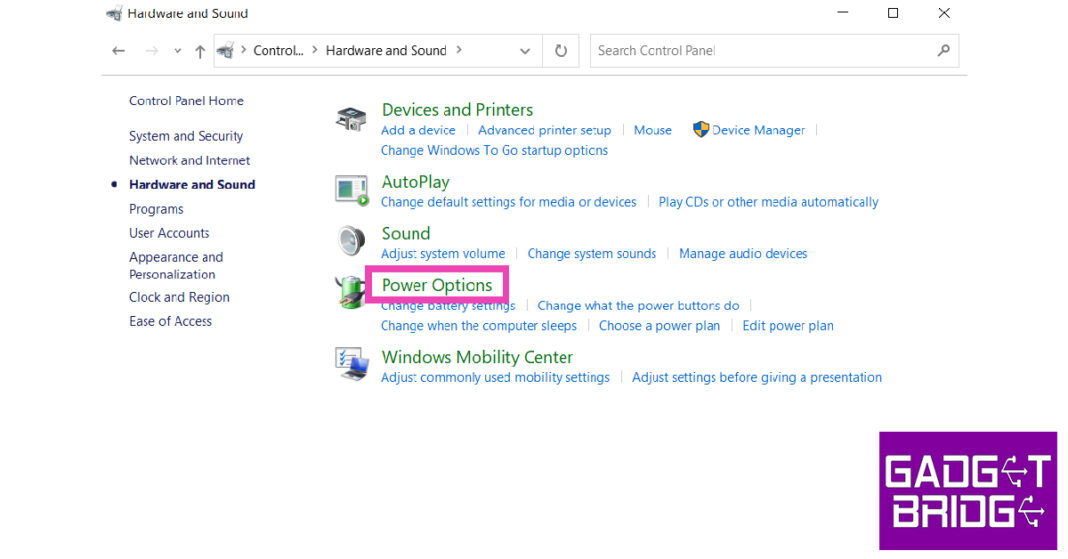Viewport: 1068px width, 559px height.
Task: Click the Devices and Printers icon
Action: [x=351, y=119]
